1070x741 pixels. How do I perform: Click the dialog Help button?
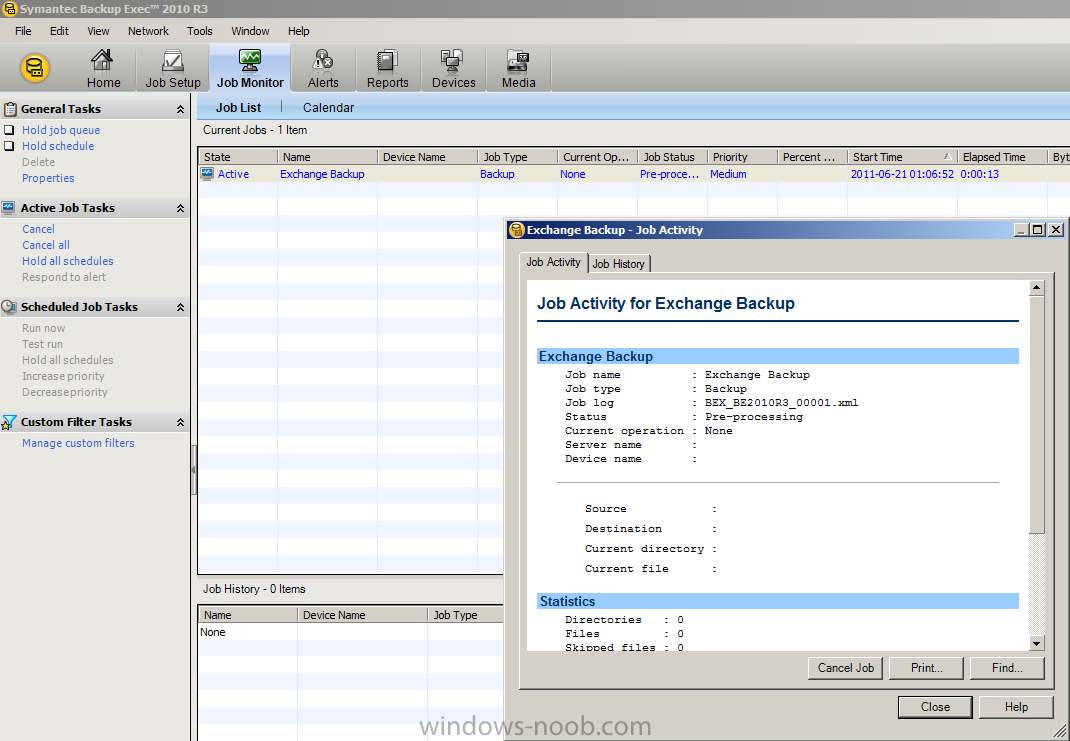click(x=1016, y=707)
